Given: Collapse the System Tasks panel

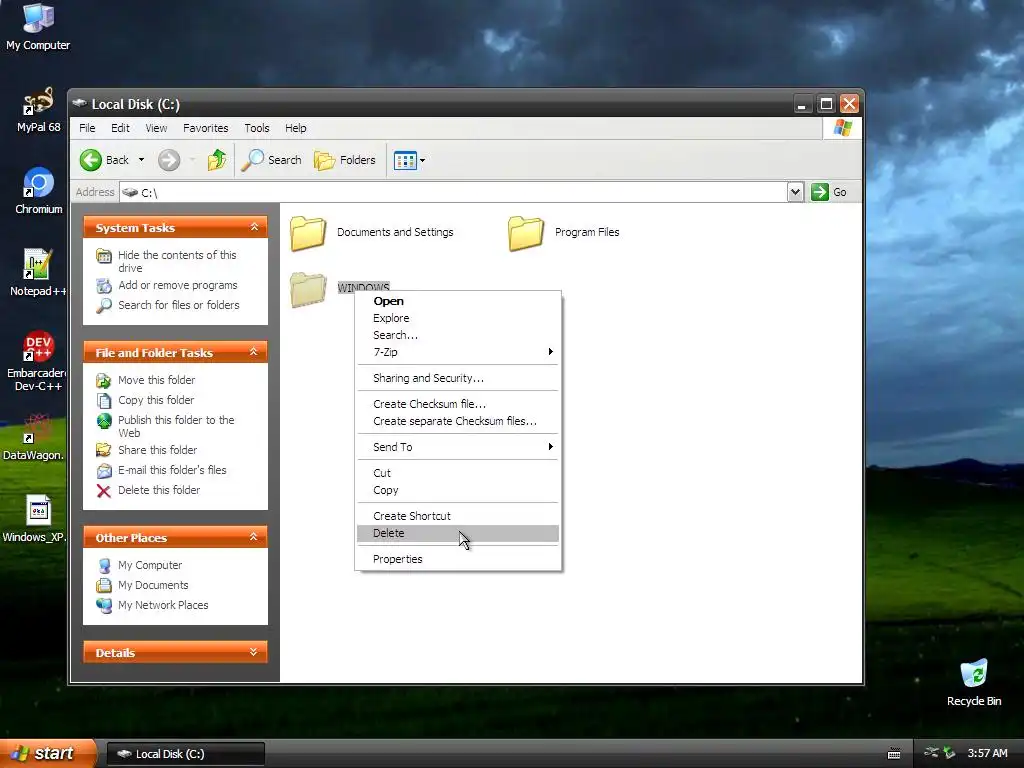Looking at the screenshot, I should tap(254, 227).
